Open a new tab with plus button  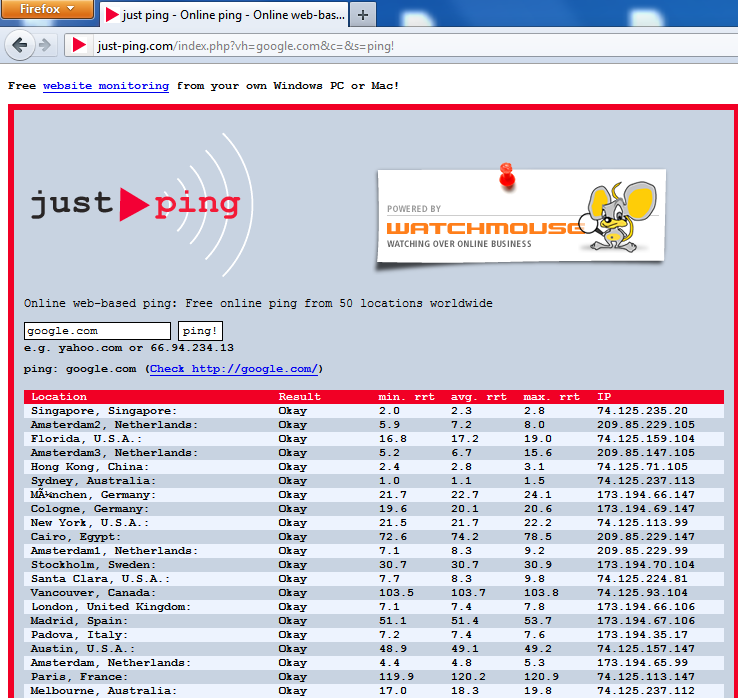362,15
